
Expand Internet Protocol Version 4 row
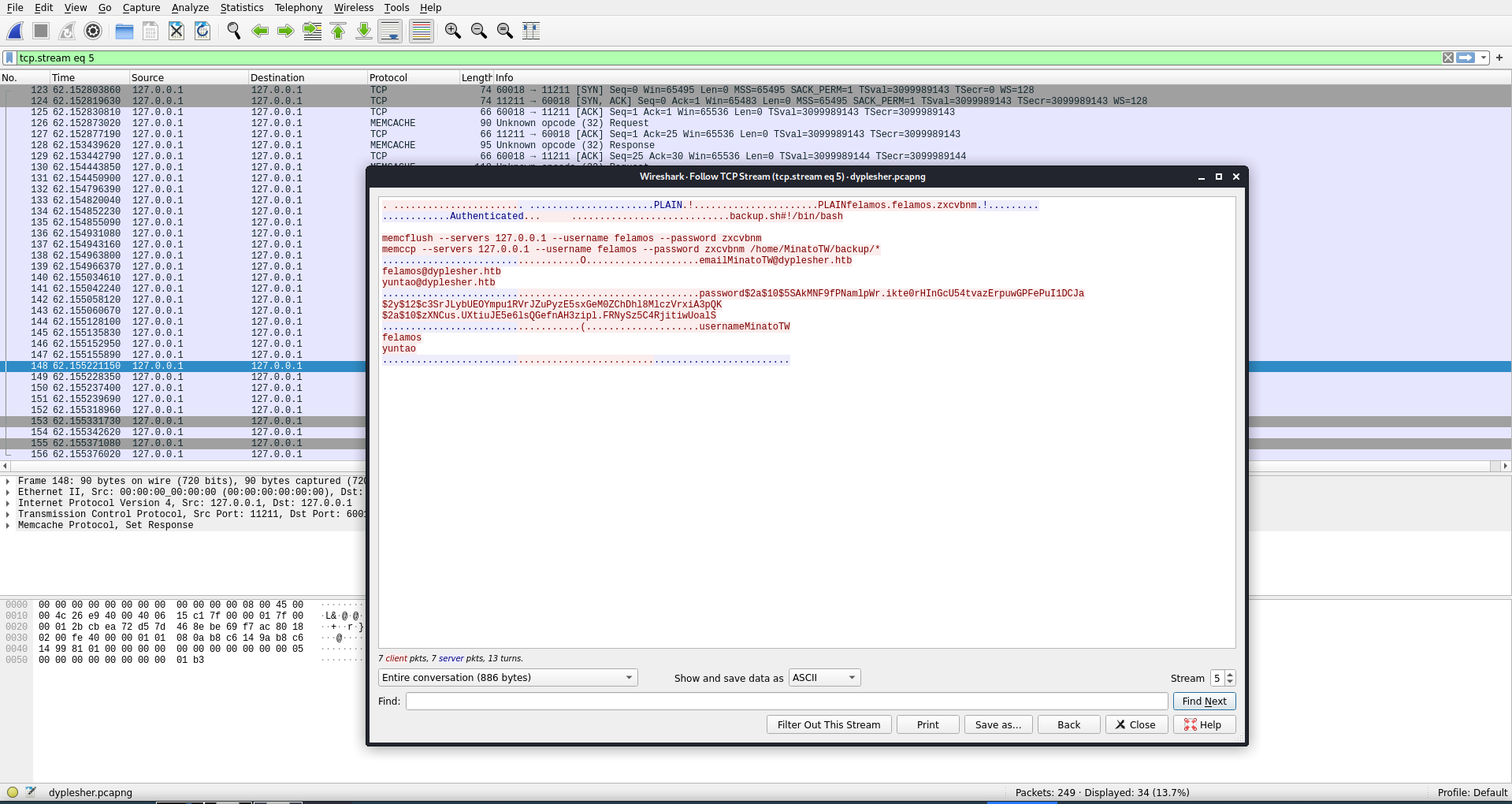pos(8,503)
